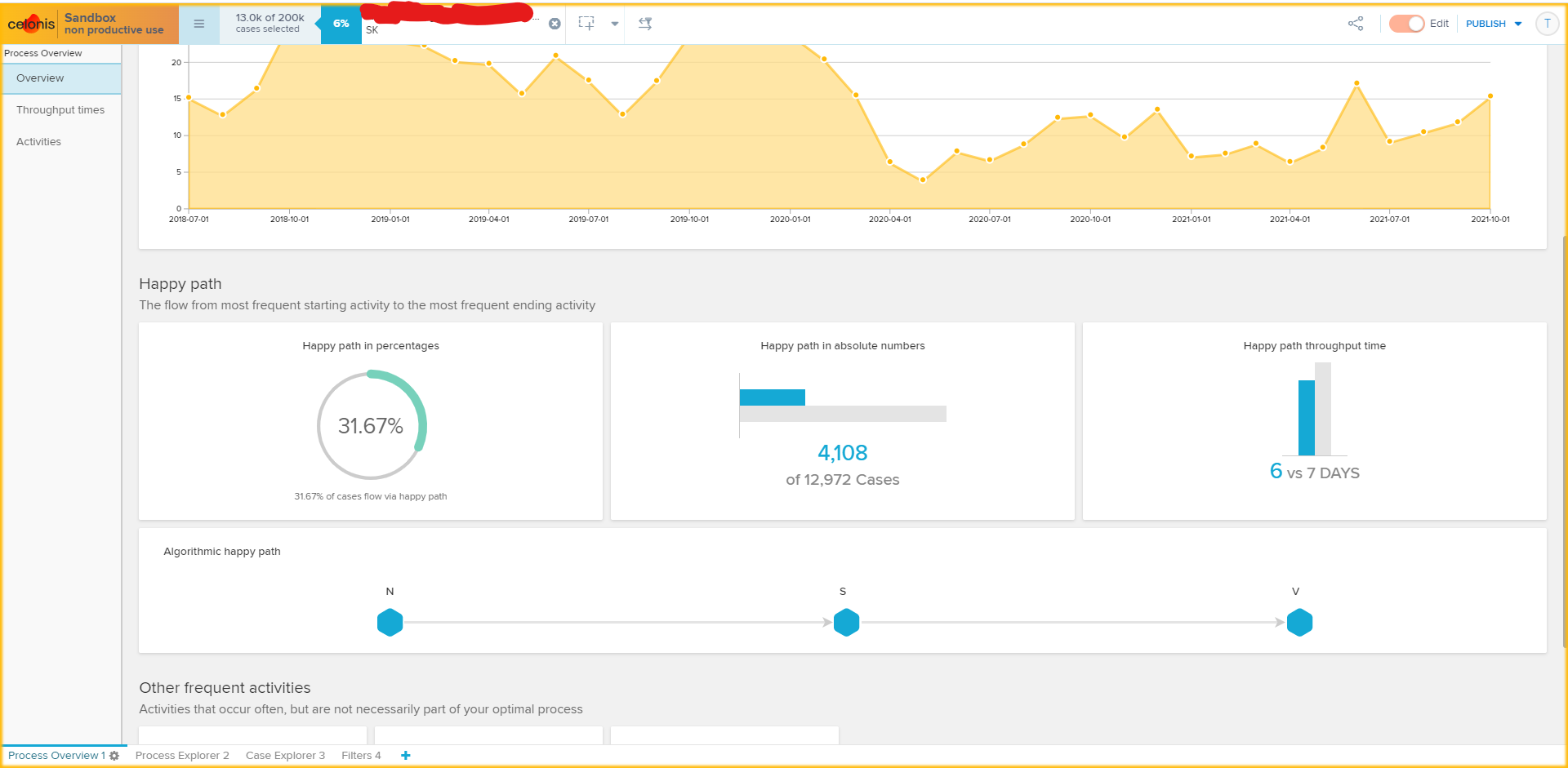The width and height of the screenshot is (1568, 768).
Task: Open the share icon
Action: [1356, 24]
